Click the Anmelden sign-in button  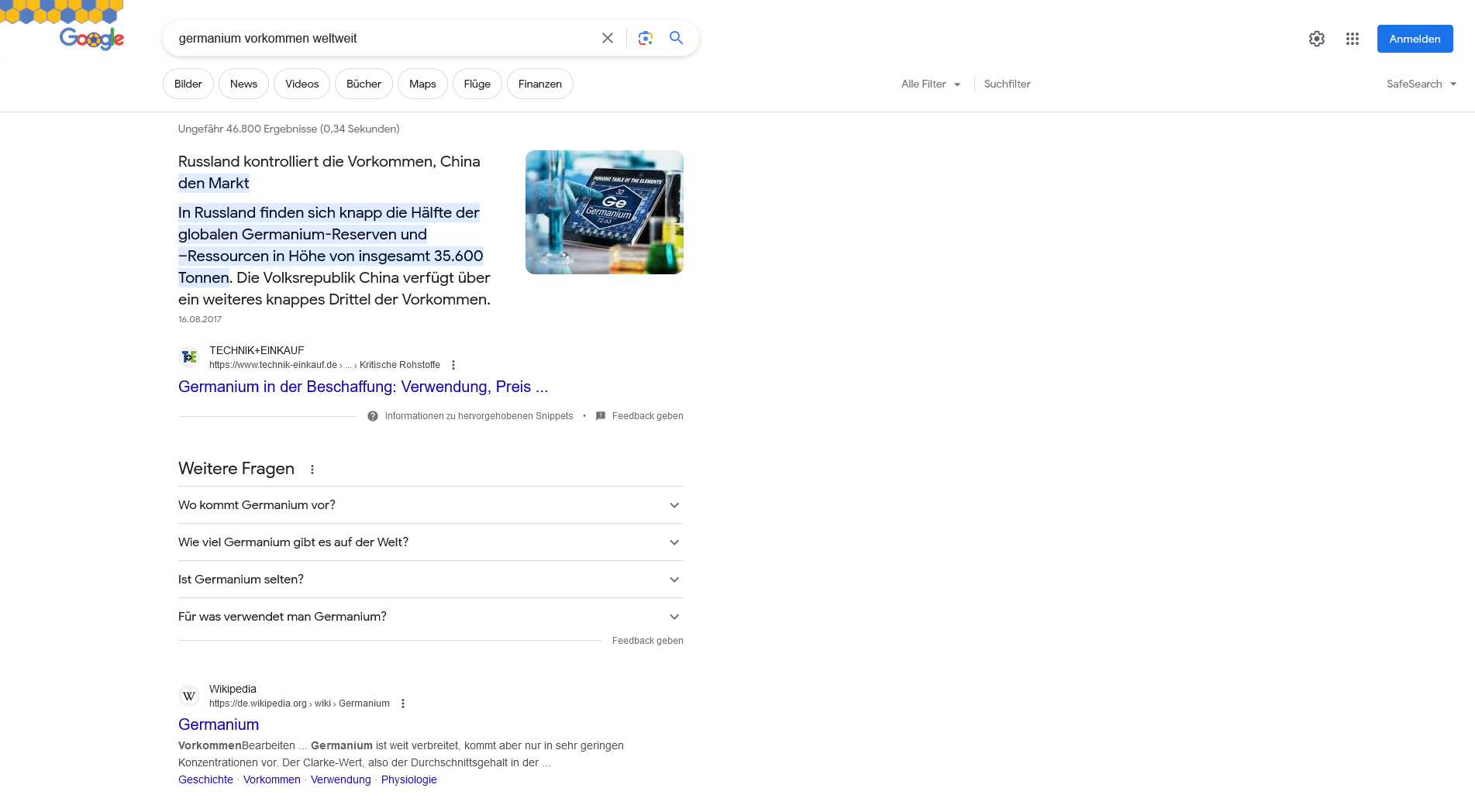pos(1415,39)
